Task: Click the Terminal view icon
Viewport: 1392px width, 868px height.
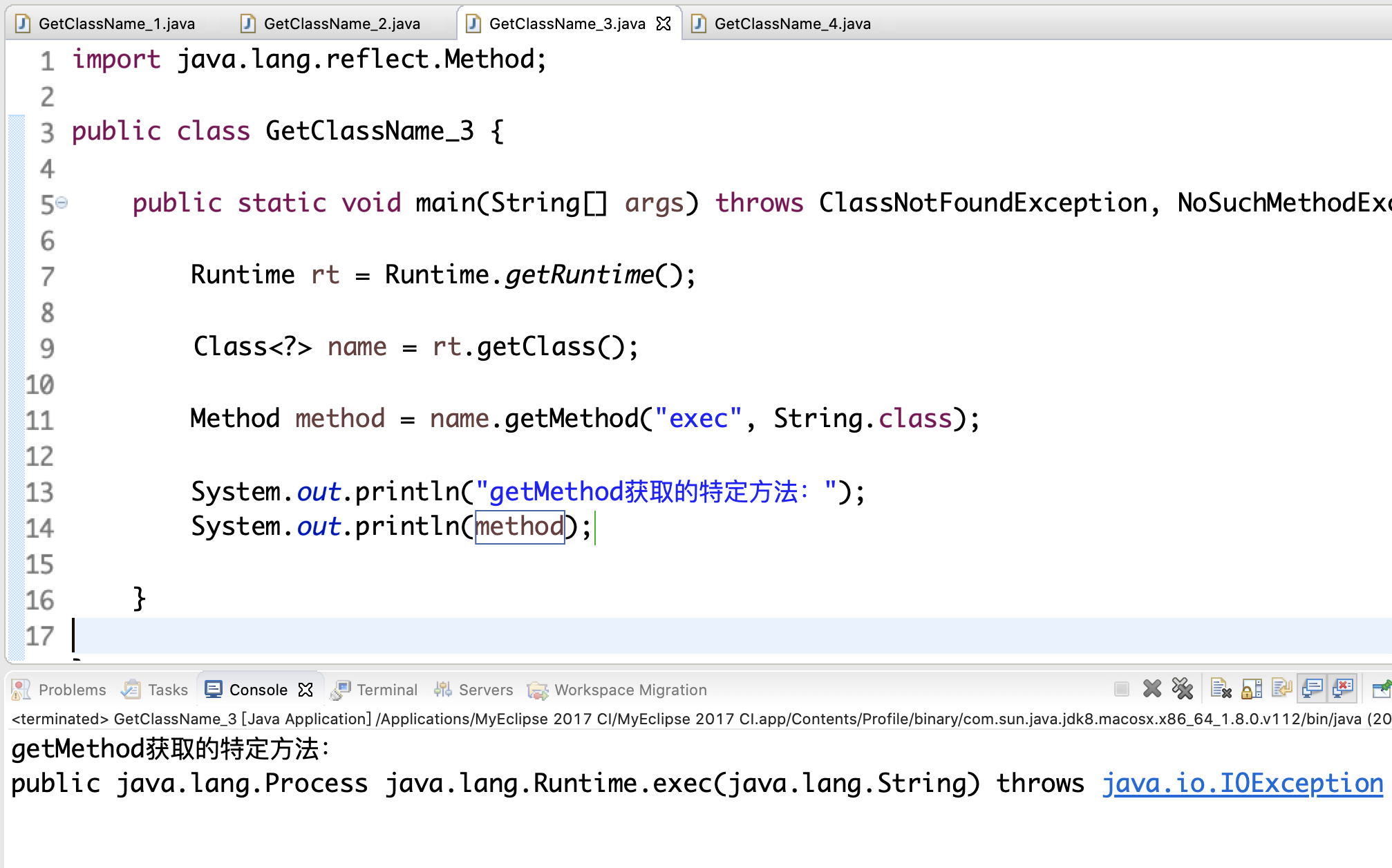Action: pos(340,690)
